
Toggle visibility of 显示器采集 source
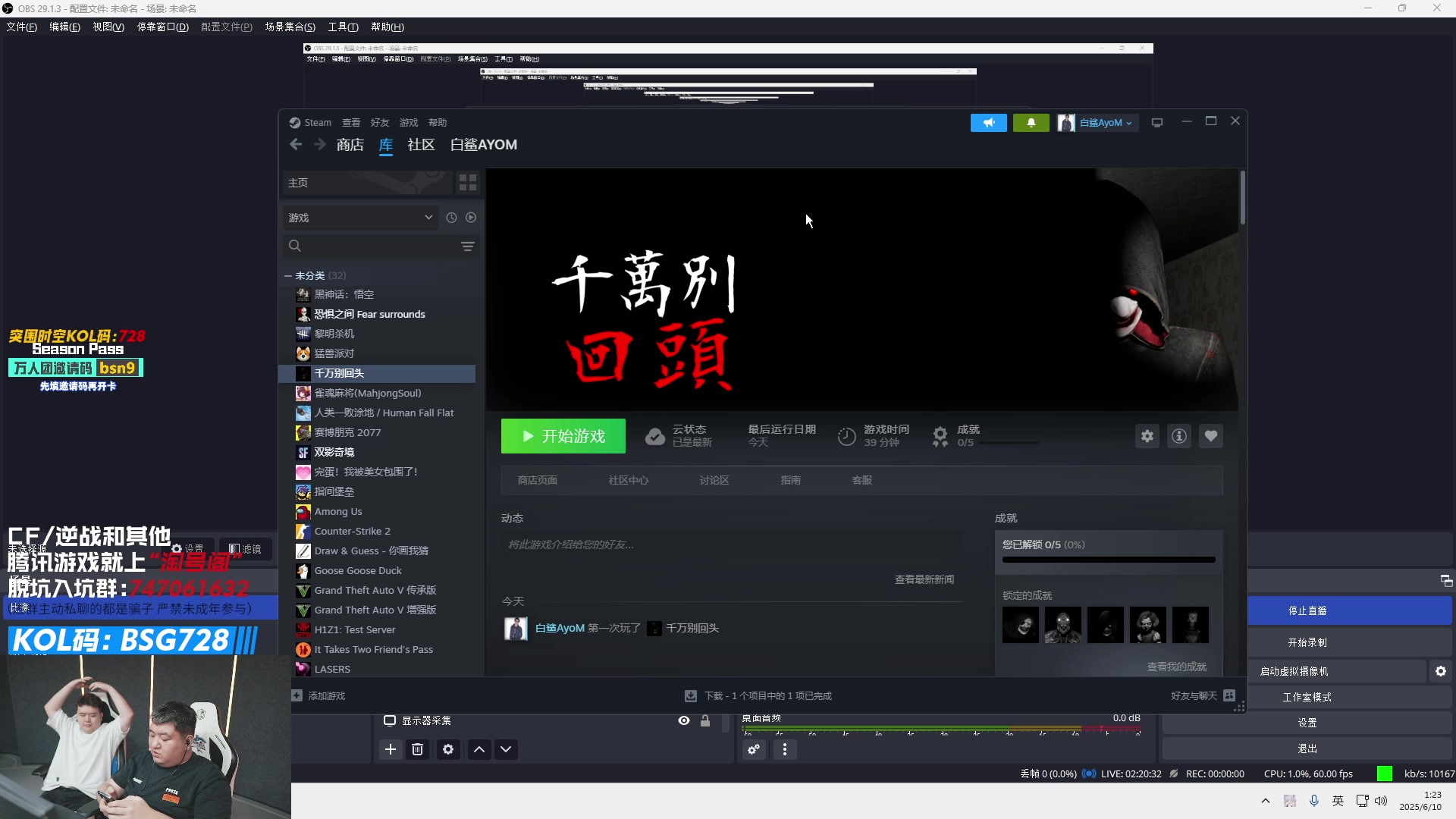click(684, 720)
